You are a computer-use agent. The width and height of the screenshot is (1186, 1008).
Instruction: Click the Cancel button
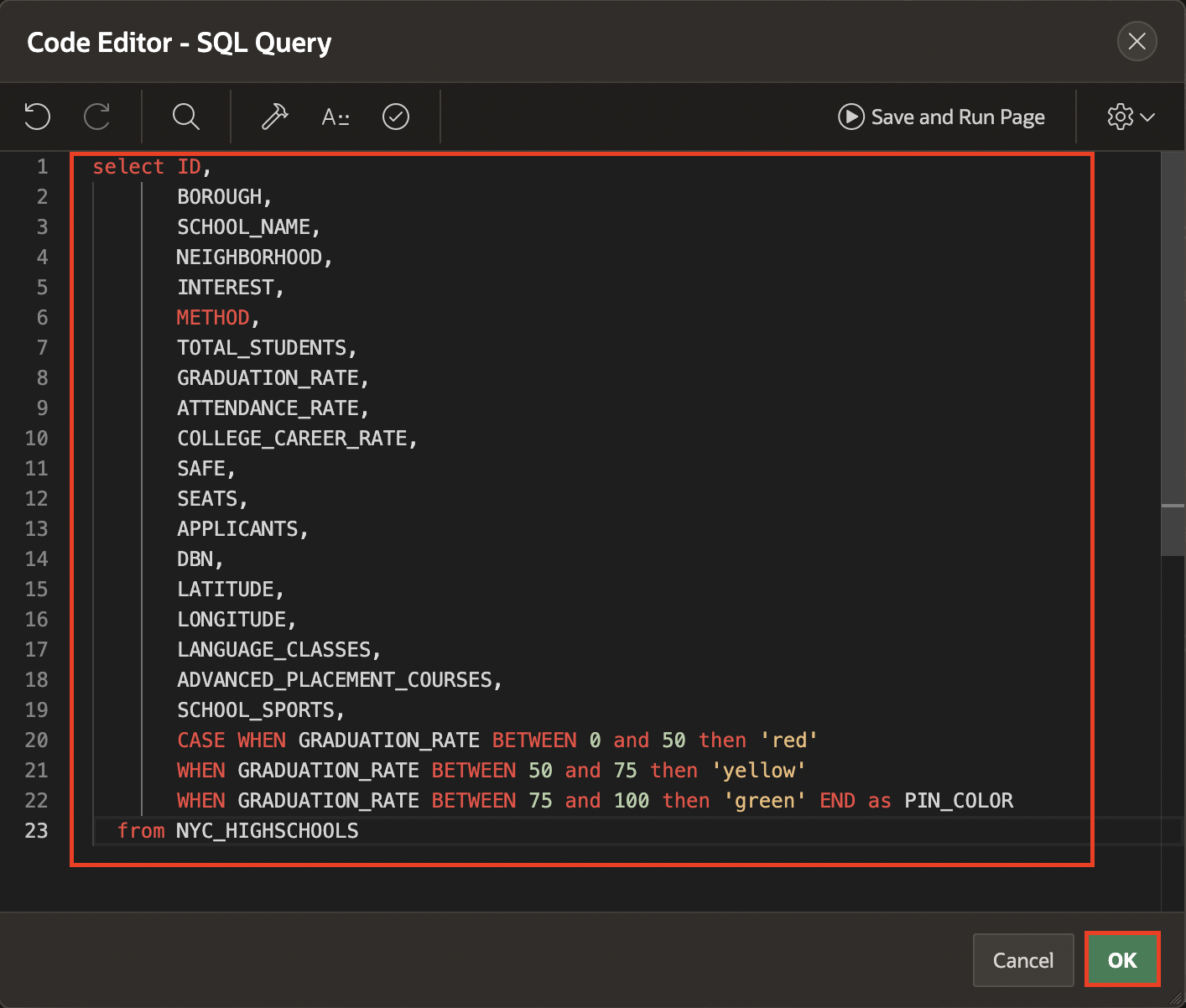(x=1023, y=959)
